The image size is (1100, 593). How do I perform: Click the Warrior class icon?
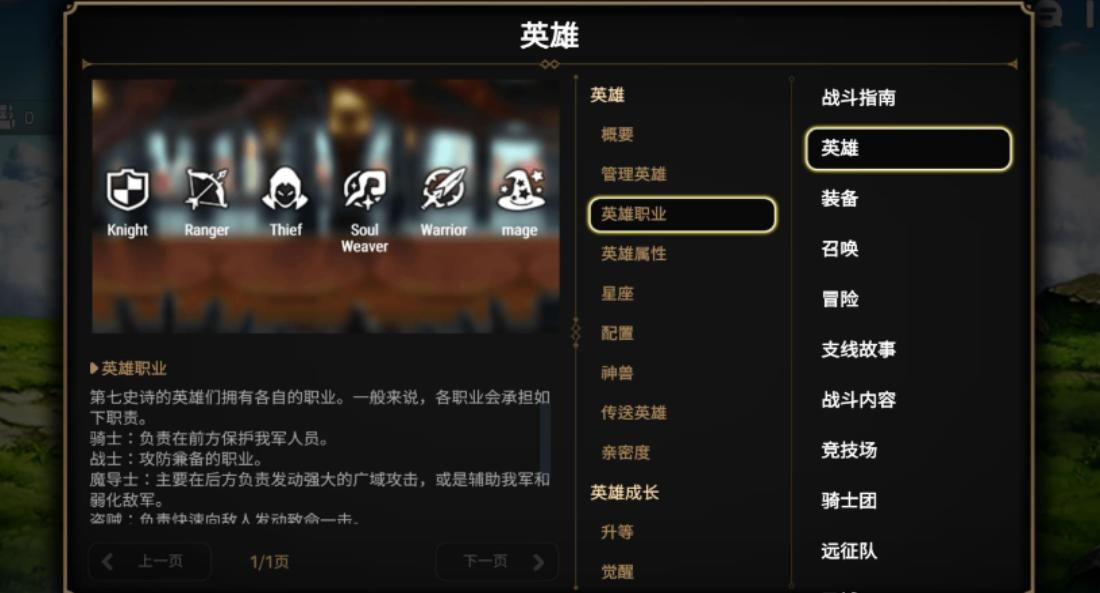tap(443, 189)
